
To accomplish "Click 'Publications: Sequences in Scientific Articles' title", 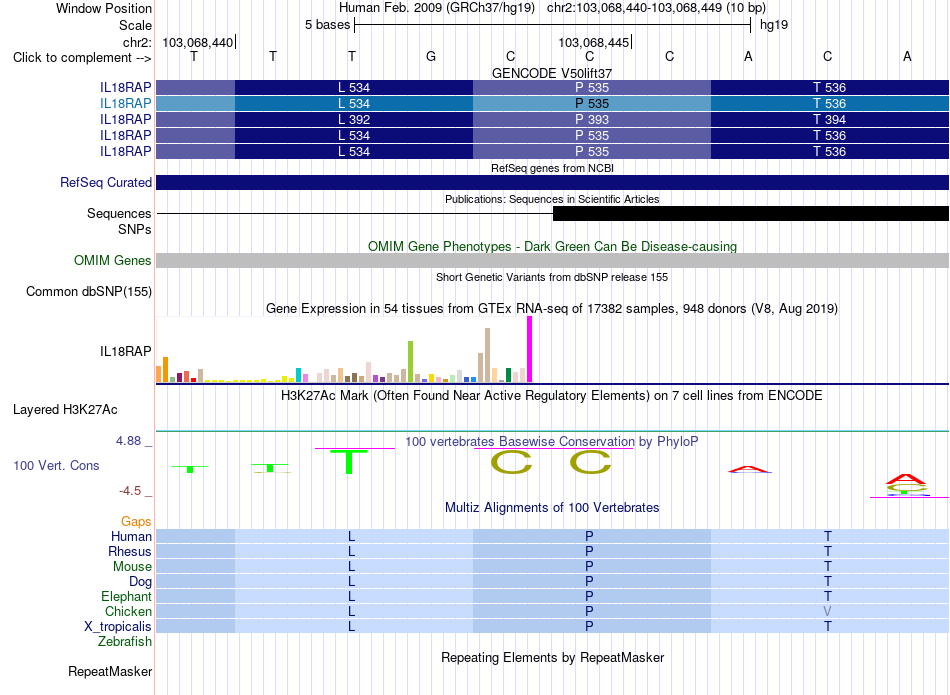I will click(552, 199).
